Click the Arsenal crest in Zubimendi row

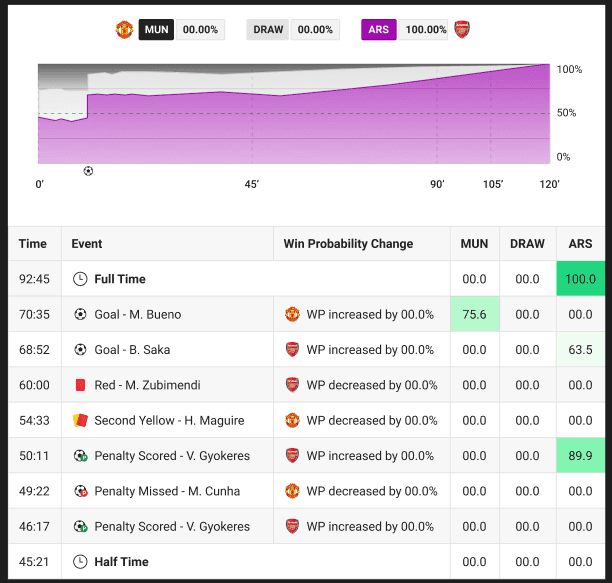pyautogui.click(x=292, y=385)
